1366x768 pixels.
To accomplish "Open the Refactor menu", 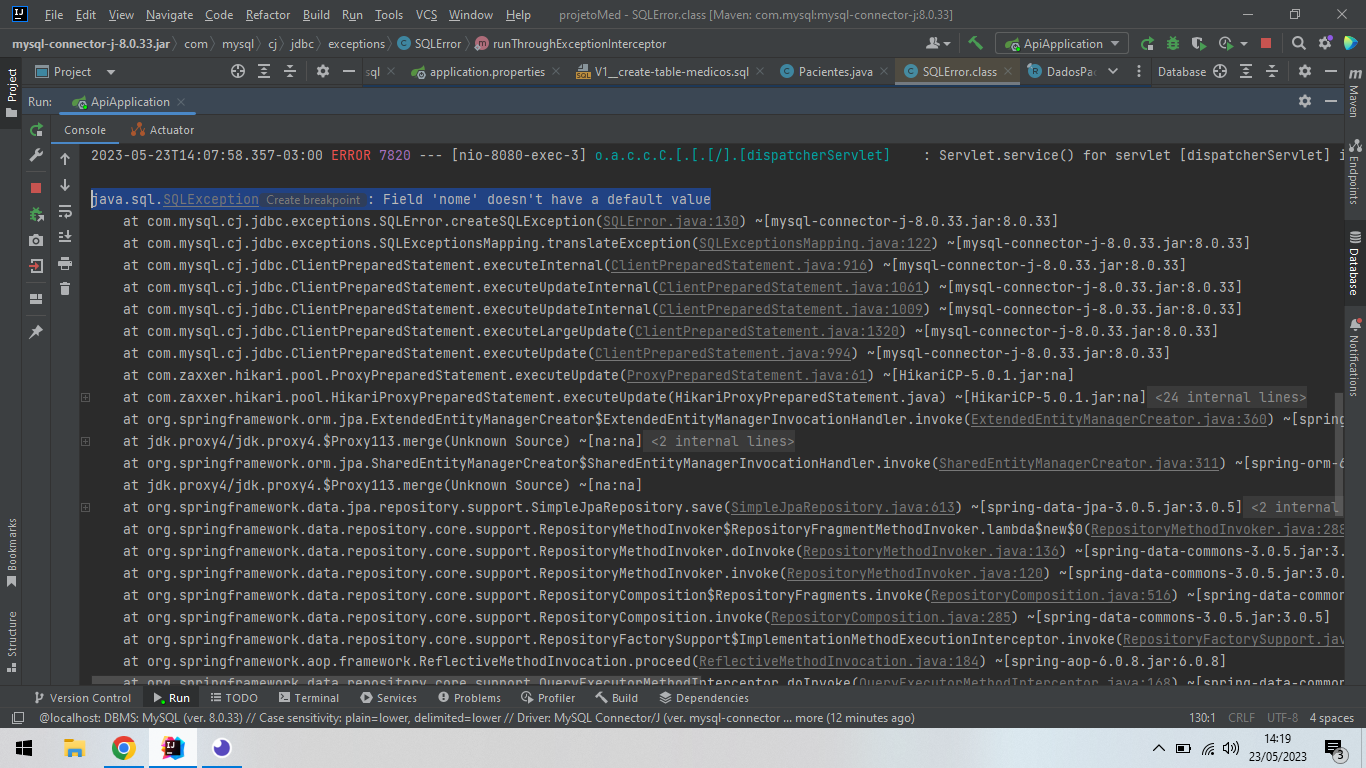I will pyautogui.click(x=268, y=15).
